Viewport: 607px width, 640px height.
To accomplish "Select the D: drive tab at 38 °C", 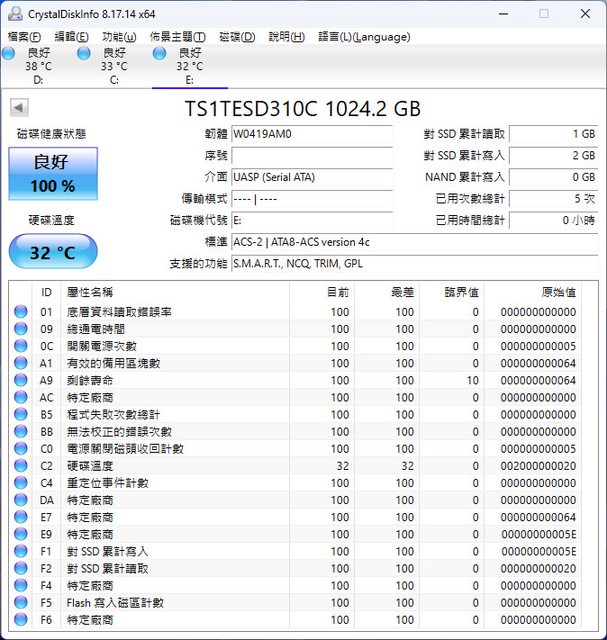I will point(38,66).
